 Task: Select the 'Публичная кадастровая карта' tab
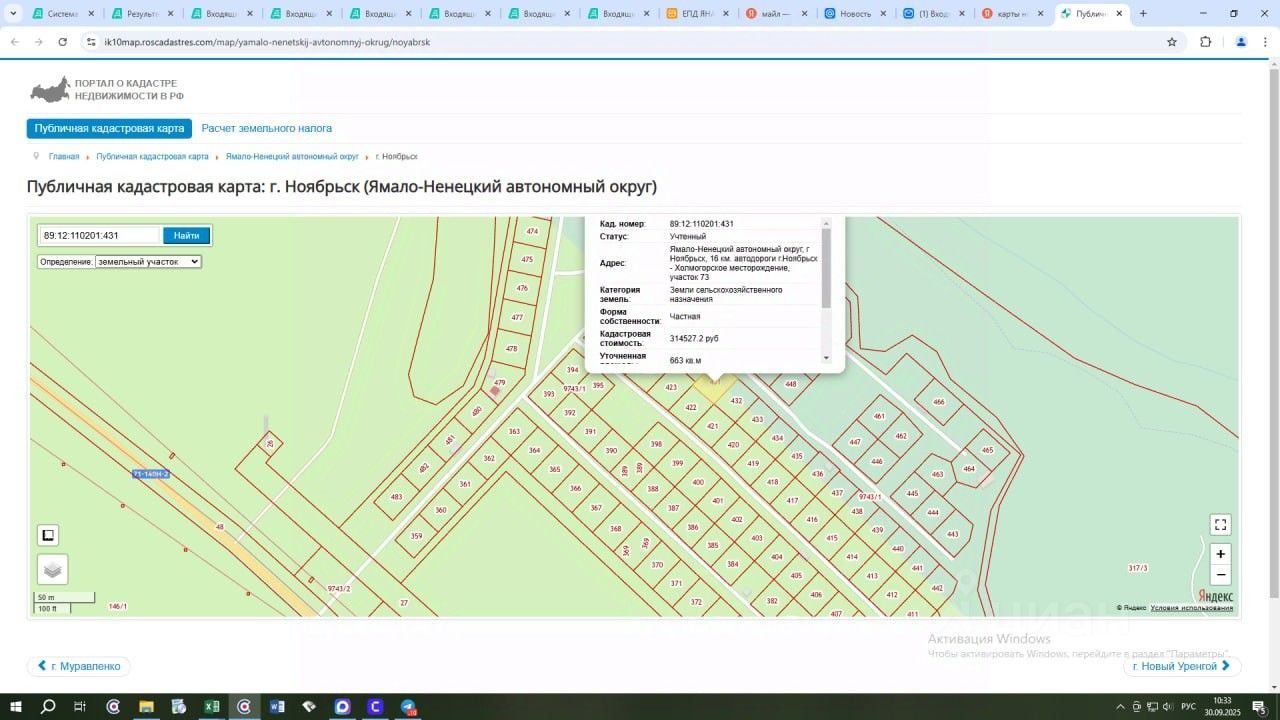pos(109,128)
